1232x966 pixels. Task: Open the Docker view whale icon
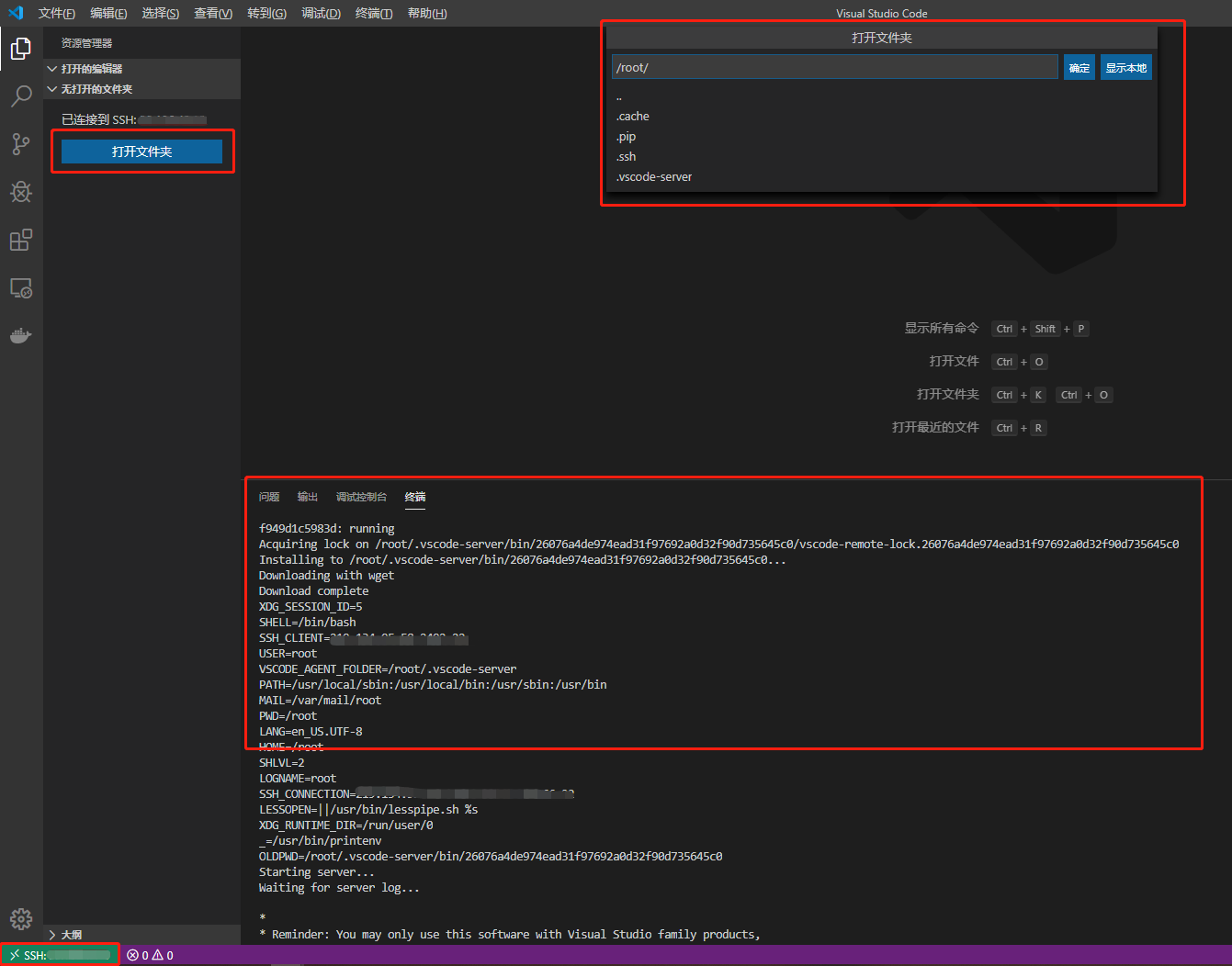pyautogui.click(x=21, y=335)
